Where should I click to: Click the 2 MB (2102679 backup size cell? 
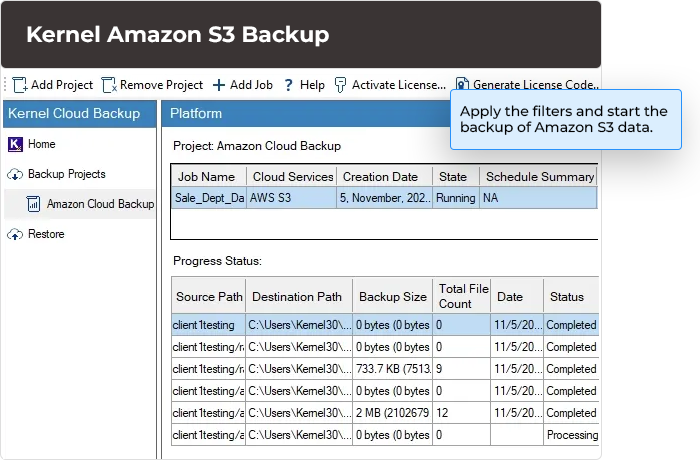pyautogui.click(x=393, y=413)
